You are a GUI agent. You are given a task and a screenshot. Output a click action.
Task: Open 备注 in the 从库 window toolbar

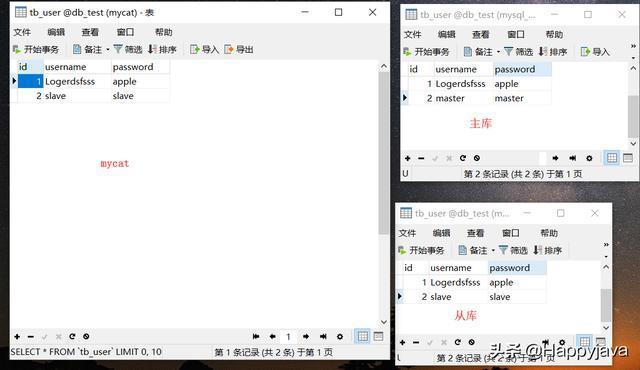point(473,250)
